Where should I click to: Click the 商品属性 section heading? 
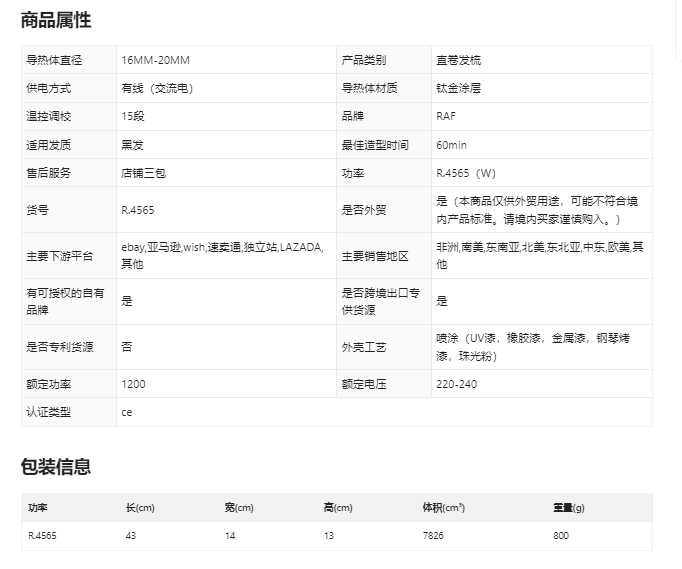point(56,19)
